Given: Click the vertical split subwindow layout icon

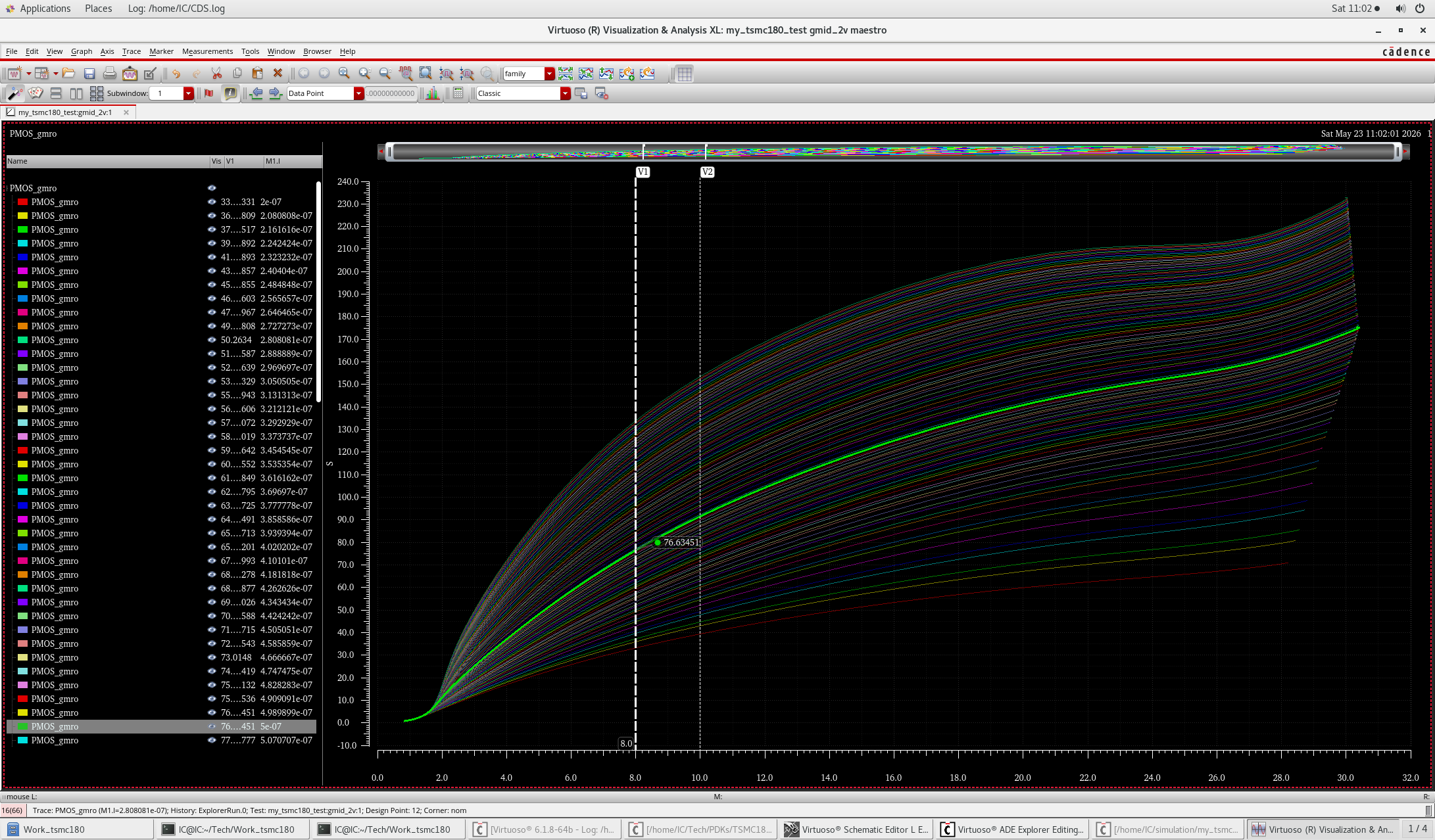Looking at the screenshot, I should click(x=76, y=93).
